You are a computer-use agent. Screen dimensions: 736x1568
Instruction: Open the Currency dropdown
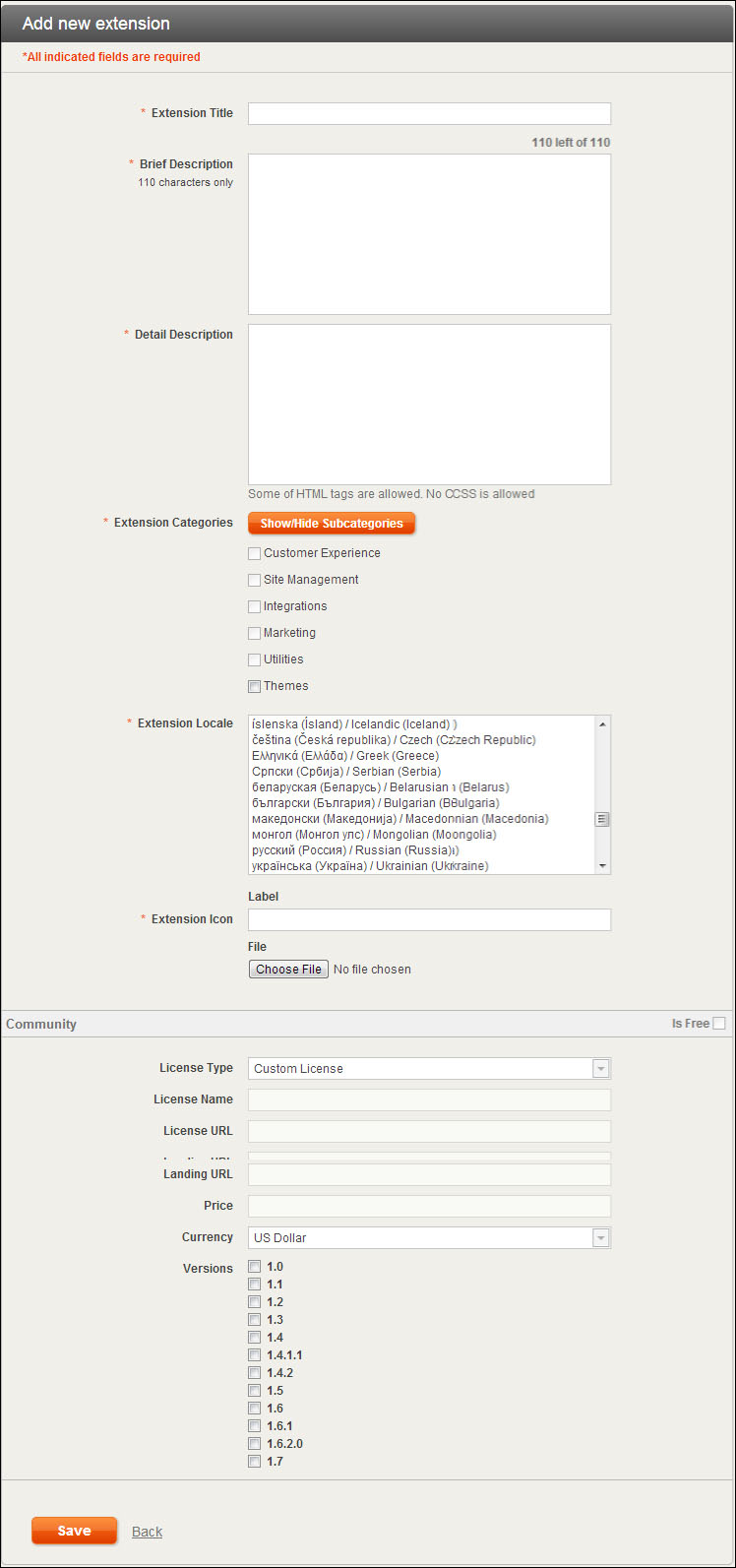pyautogui.click(x=429, y=1238)
